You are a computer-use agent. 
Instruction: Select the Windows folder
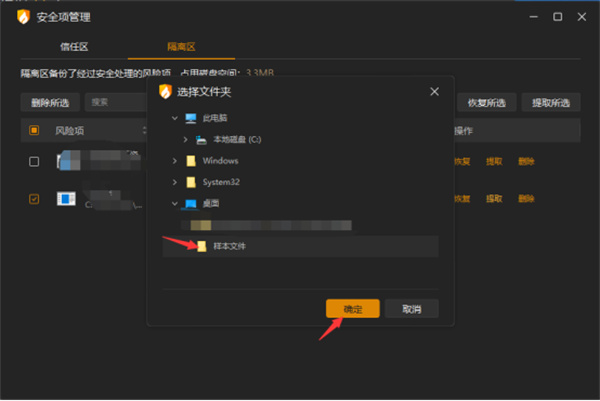pyautogui.click(x=220, y=161)
